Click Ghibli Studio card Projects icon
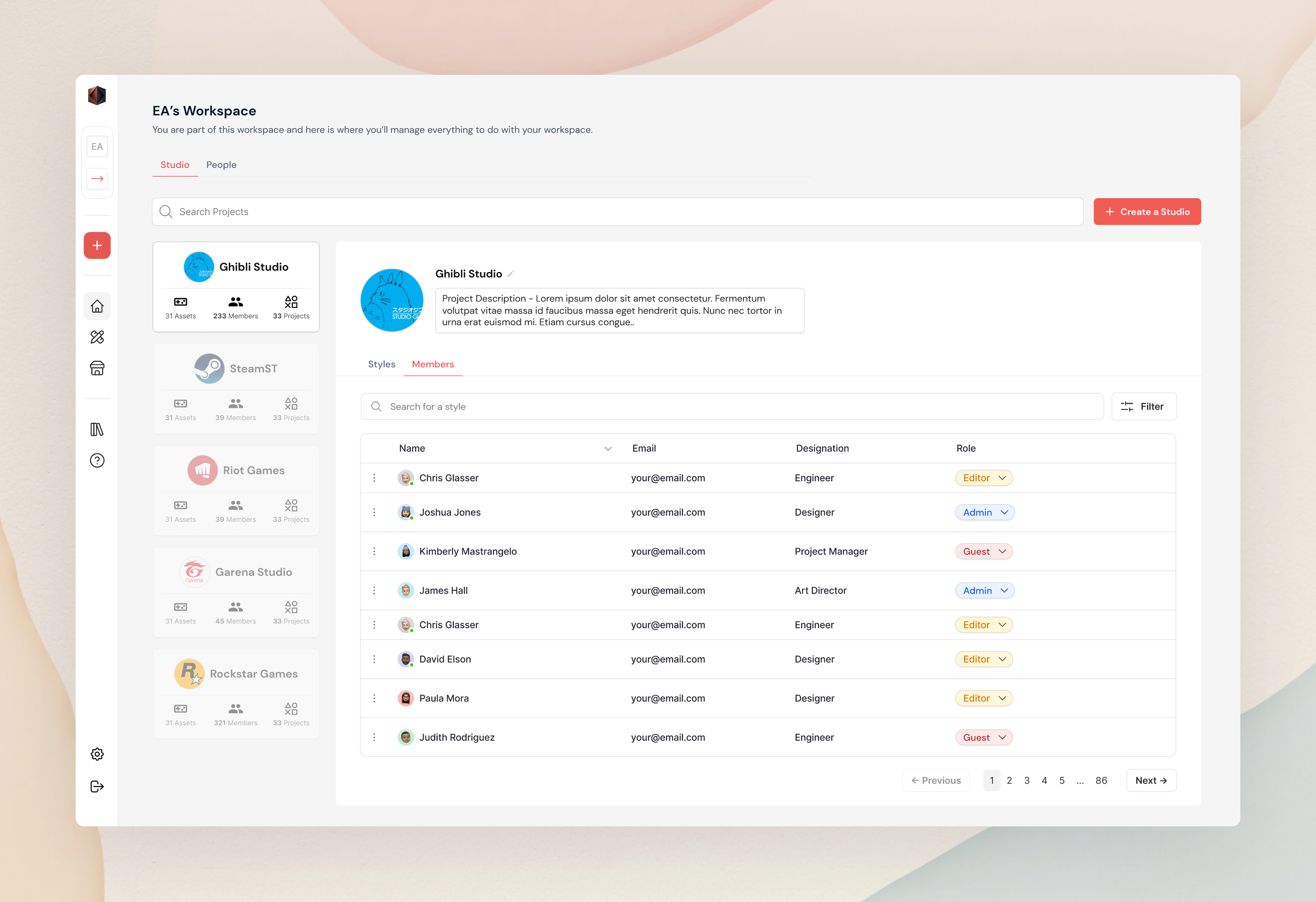The width and height of the screenshot is (1316, 902). click(x=291, y=301)
